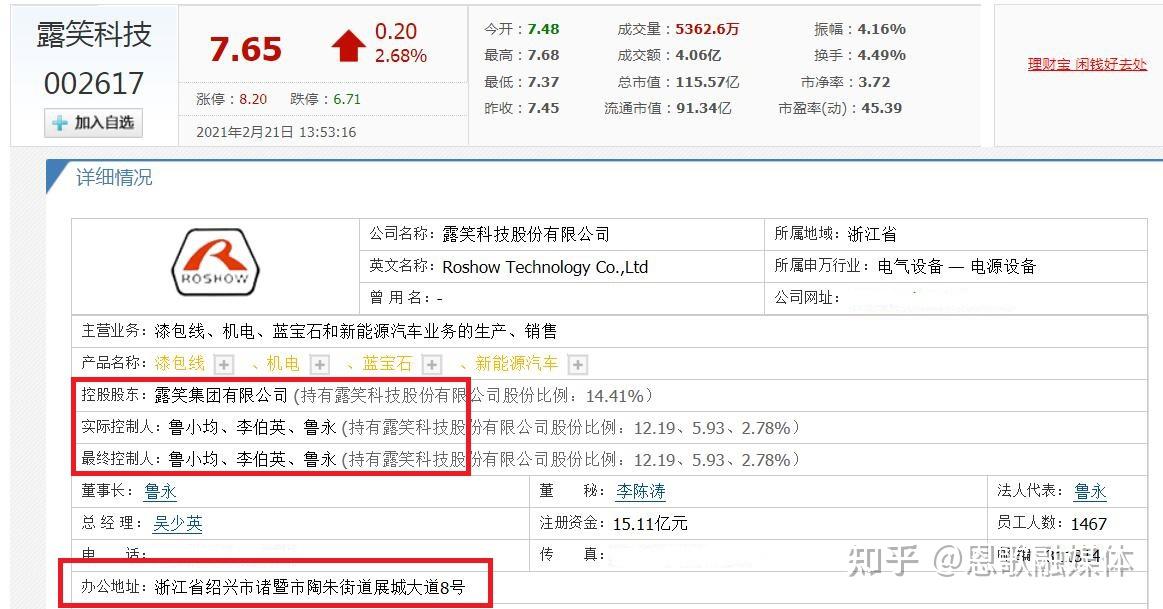Screen dimensions: 1163x609
Task: Select the 成交额 value 4.06亿
Action: (697, 55)
